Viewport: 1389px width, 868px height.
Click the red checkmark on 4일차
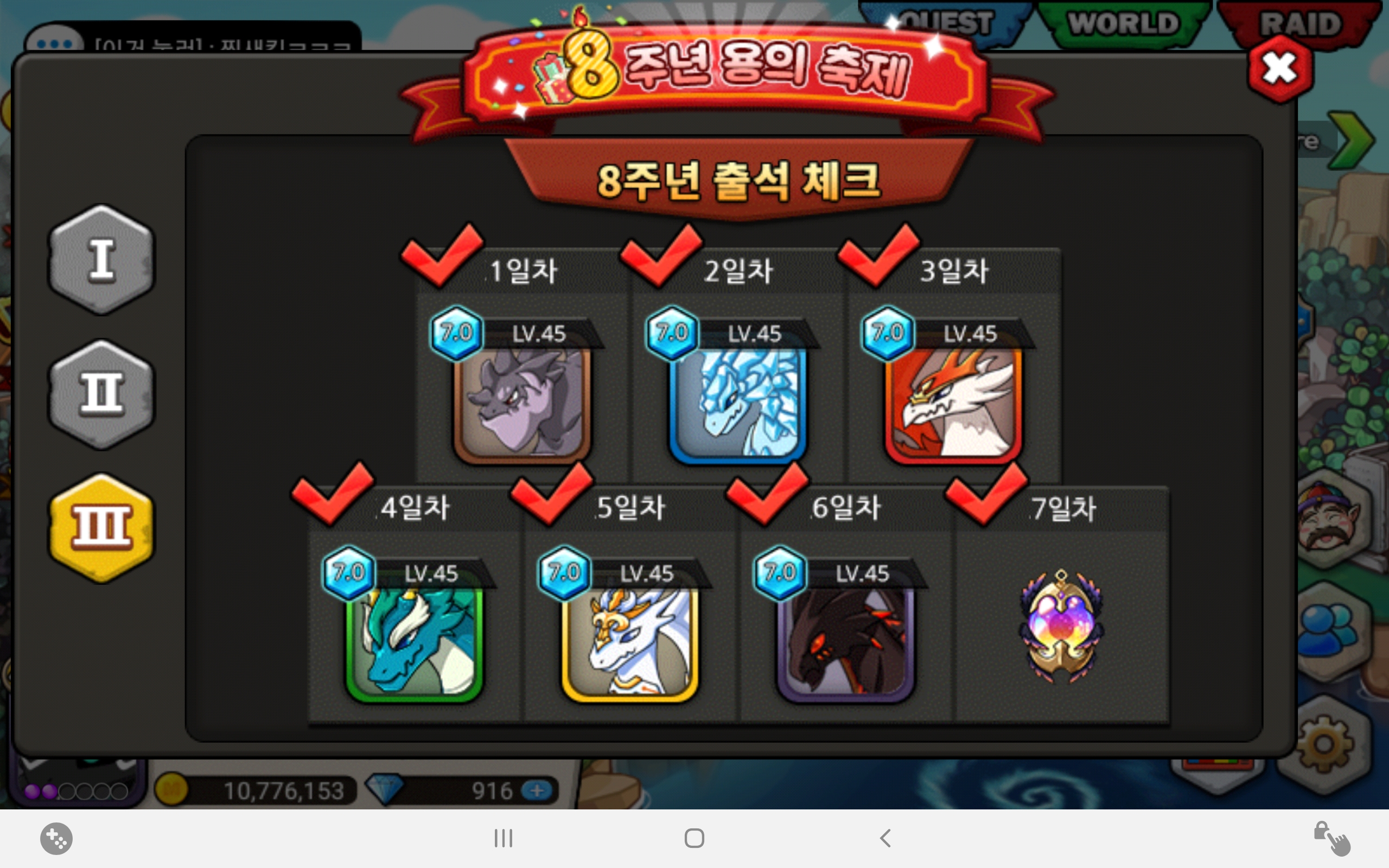[333, 493]
